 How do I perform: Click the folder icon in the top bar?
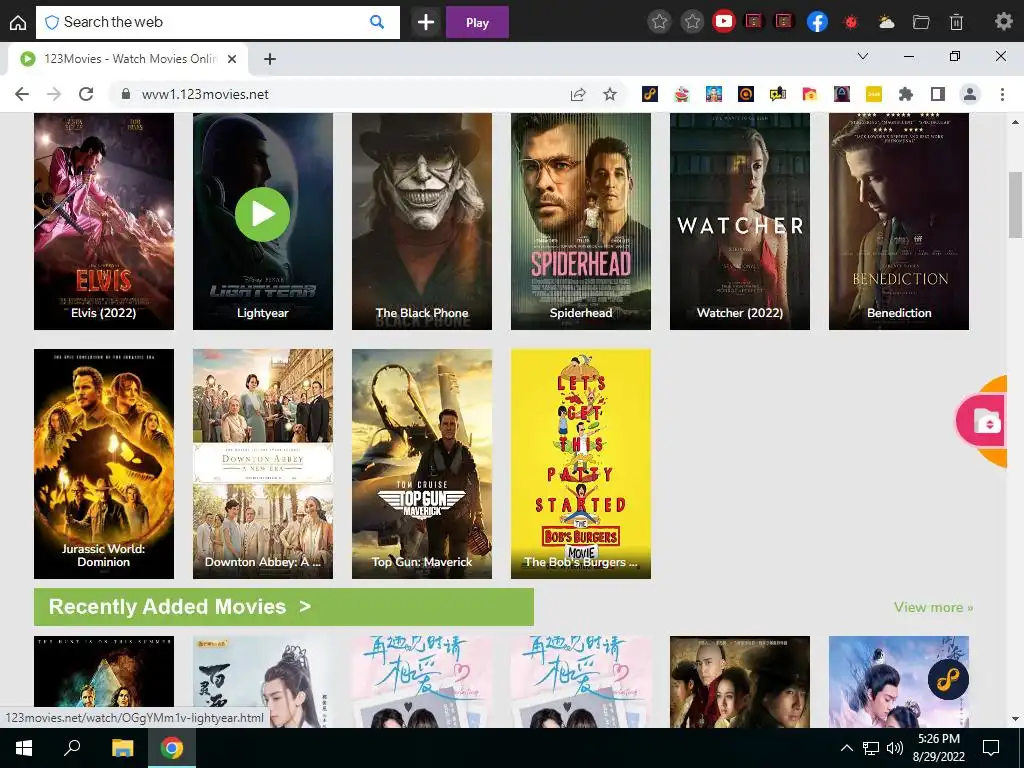tap(921, 22)
